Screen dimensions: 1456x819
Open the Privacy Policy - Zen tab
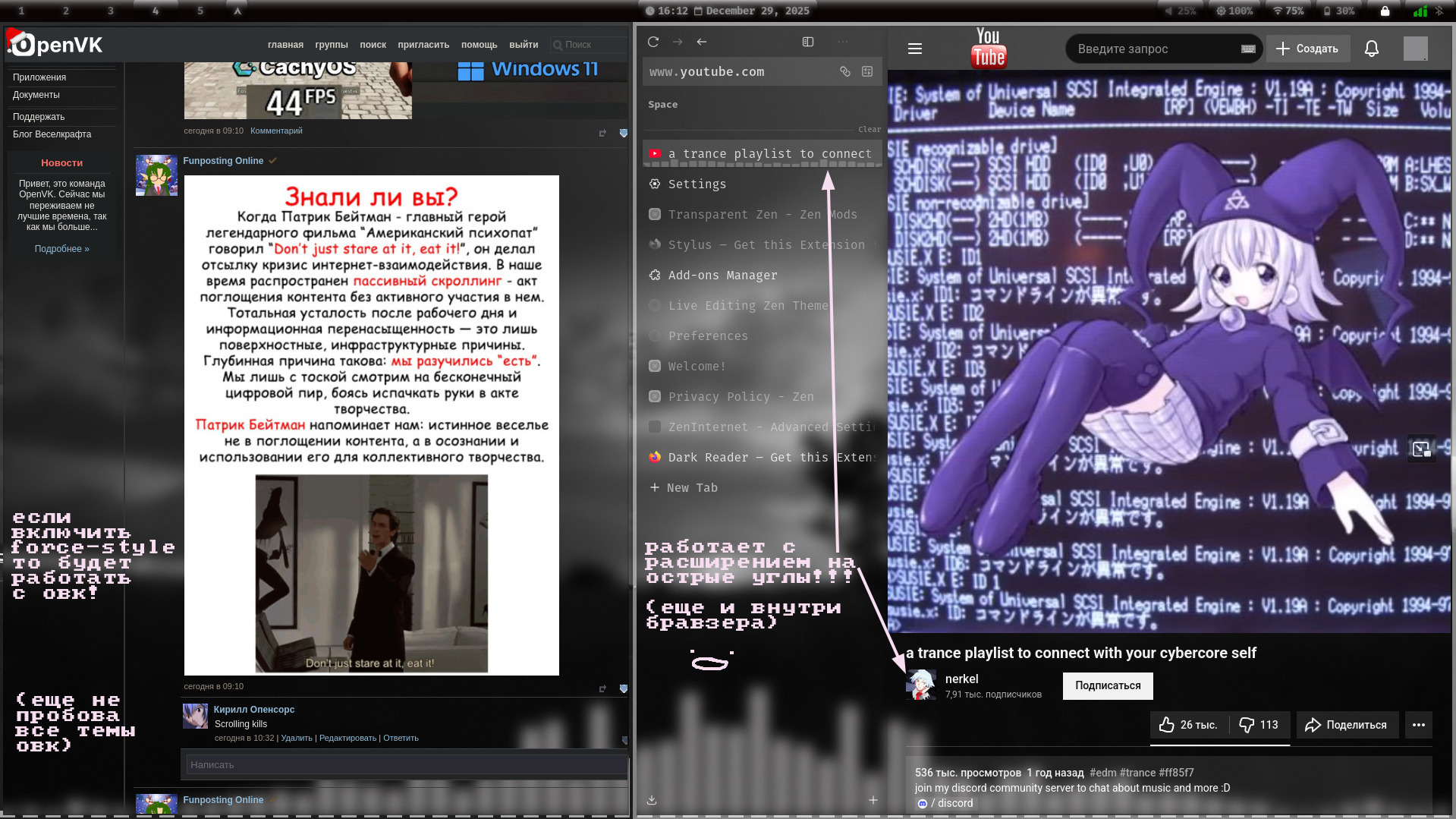click(x=762, y=396)
